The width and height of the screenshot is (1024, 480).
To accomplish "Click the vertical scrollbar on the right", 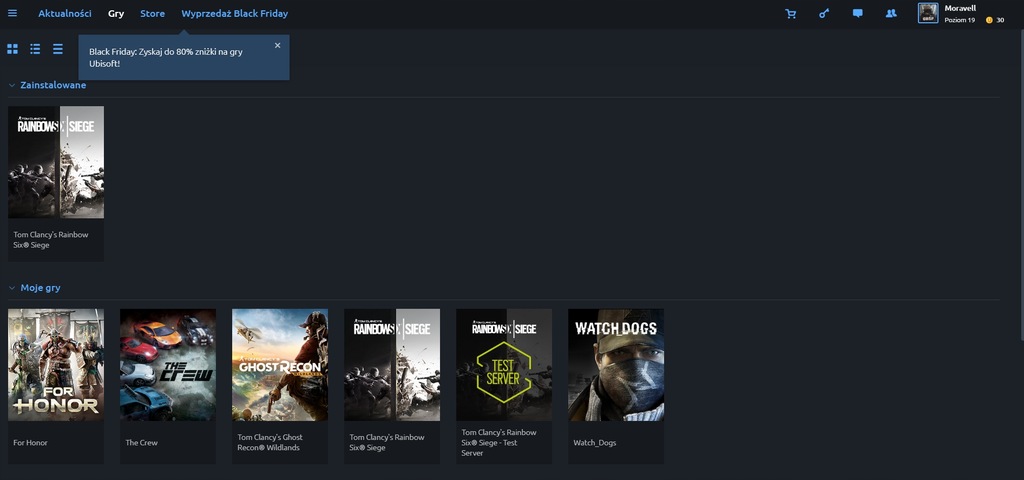I will pos(1021,185).
